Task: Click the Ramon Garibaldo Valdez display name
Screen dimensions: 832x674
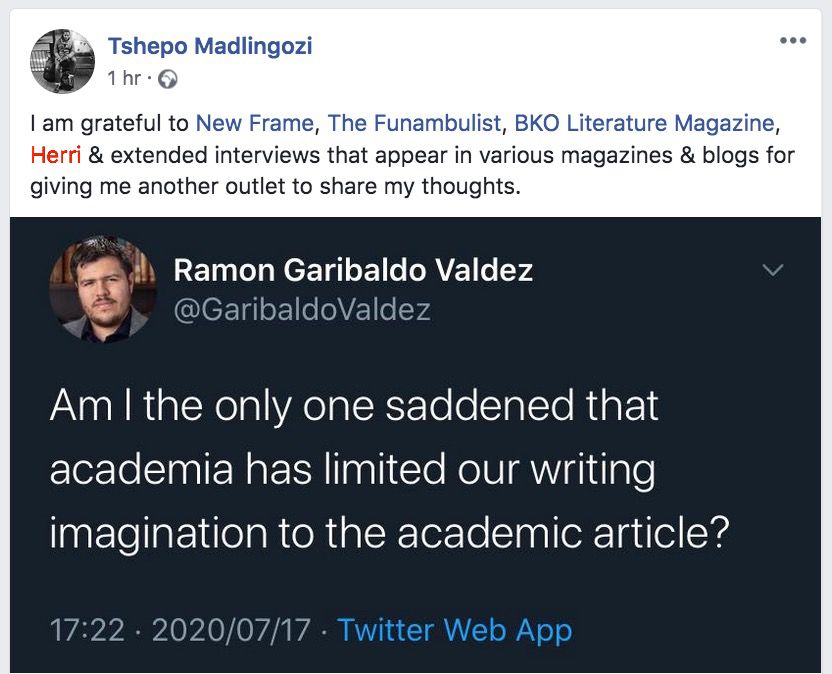Action: (353, 269)
